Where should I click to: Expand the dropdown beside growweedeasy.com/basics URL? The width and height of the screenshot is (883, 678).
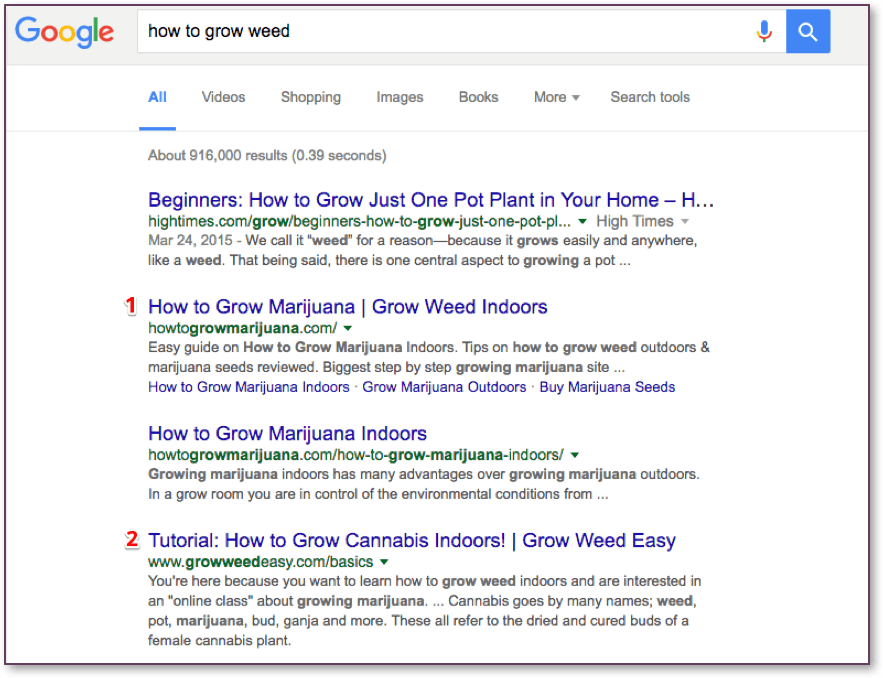(384, 562)
